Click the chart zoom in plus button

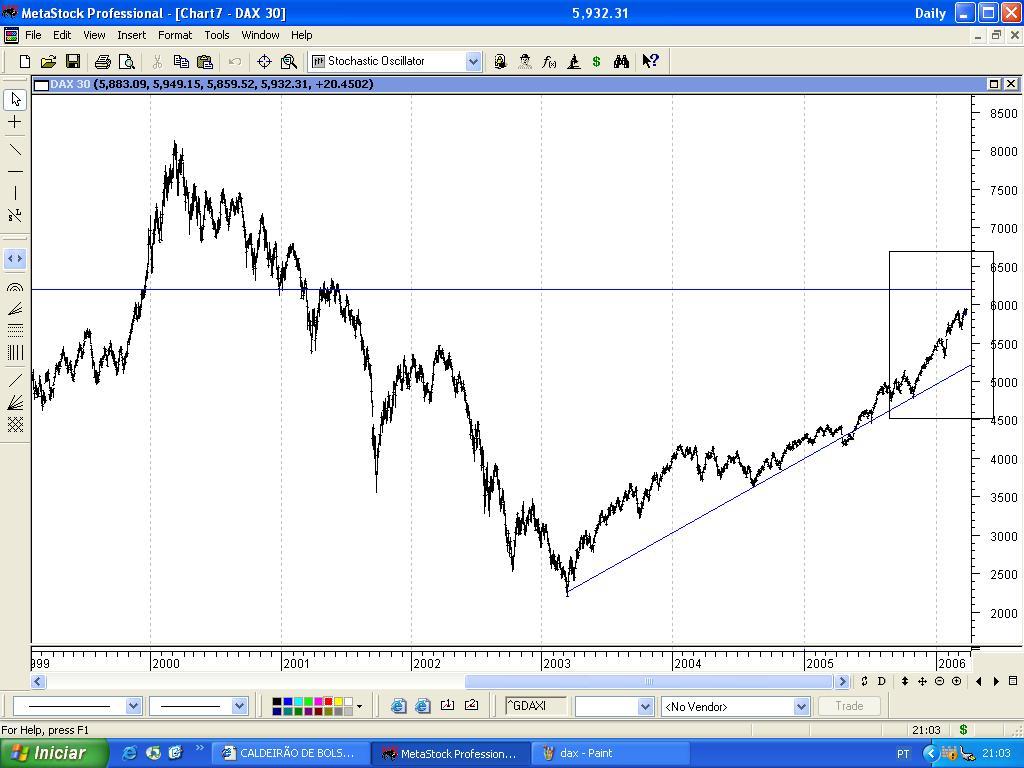click(957, 681)
